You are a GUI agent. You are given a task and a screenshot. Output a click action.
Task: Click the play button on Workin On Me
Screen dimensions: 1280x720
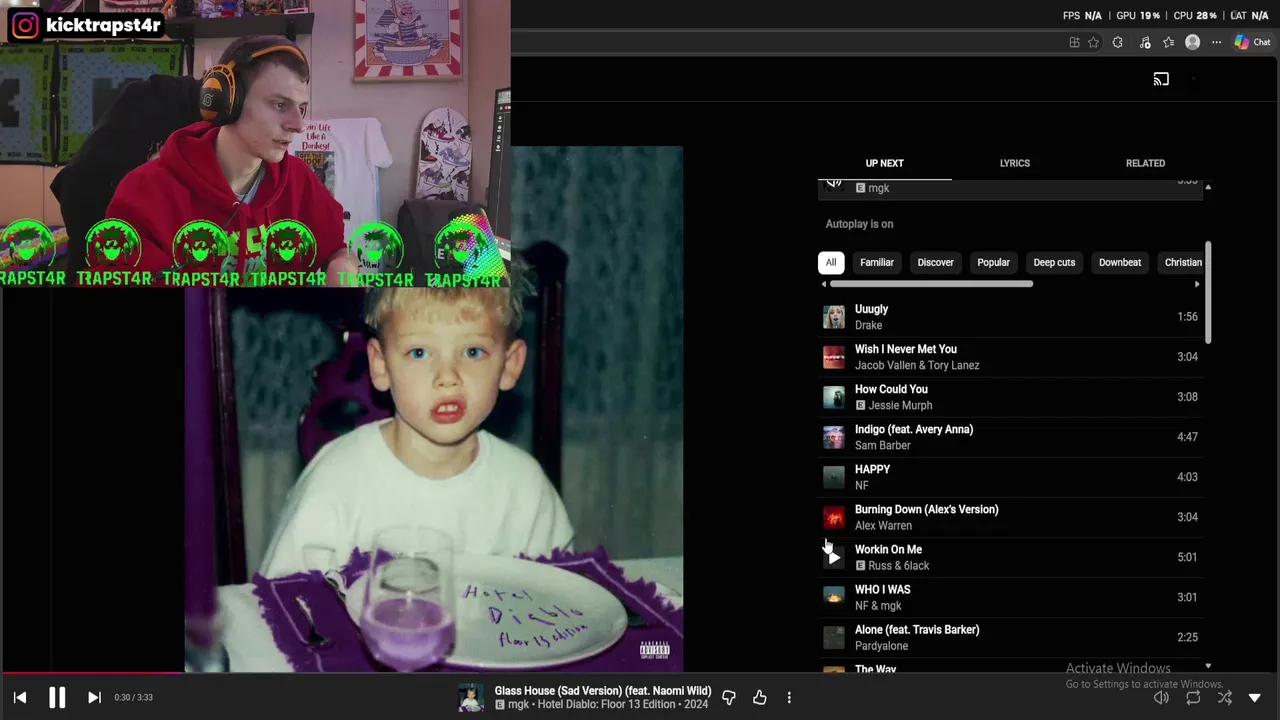point(834,558)
